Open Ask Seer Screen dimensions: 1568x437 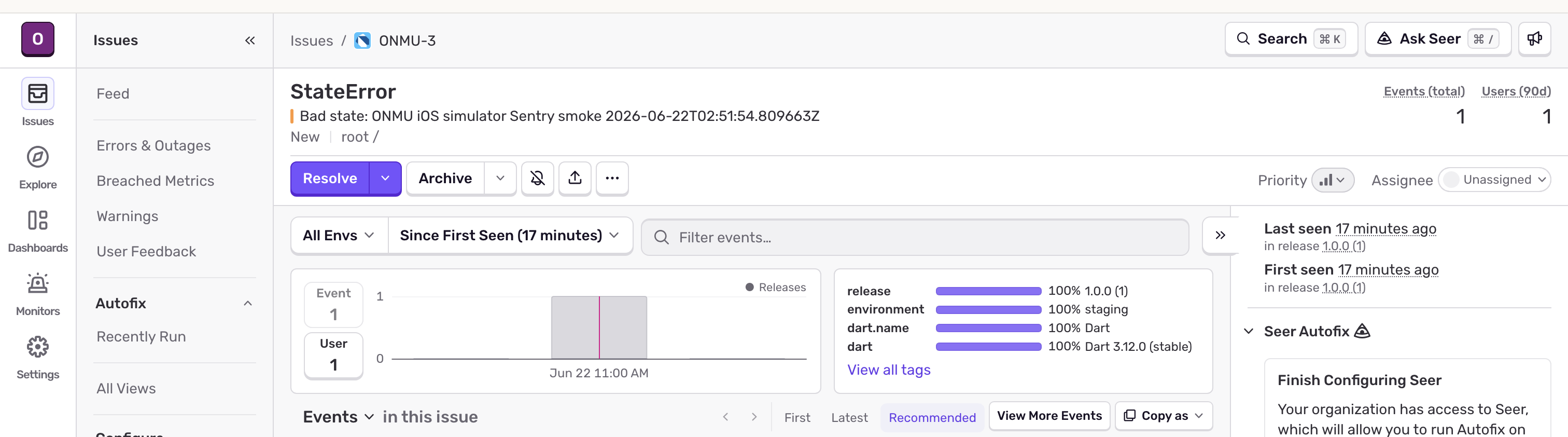1437,39
